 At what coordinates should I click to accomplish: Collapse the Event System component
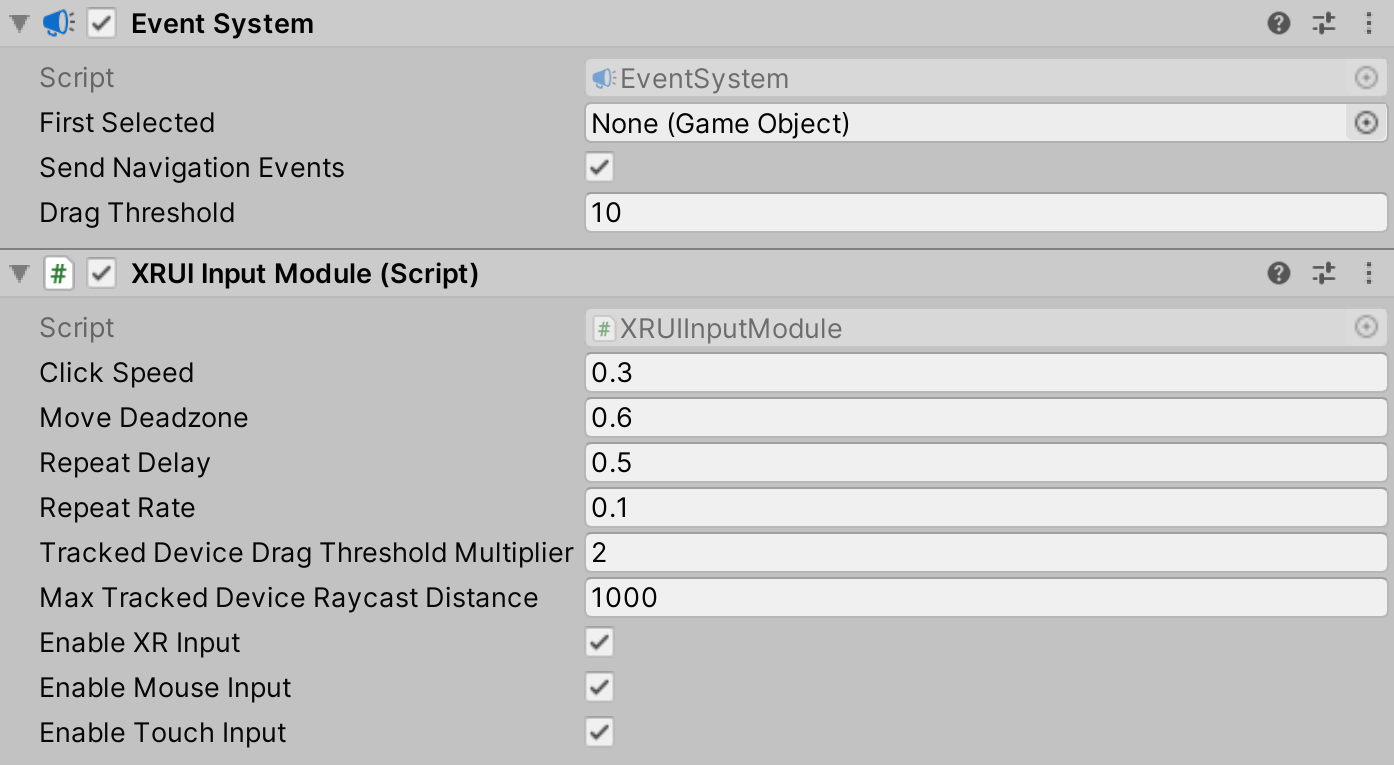tap(17, 23)
